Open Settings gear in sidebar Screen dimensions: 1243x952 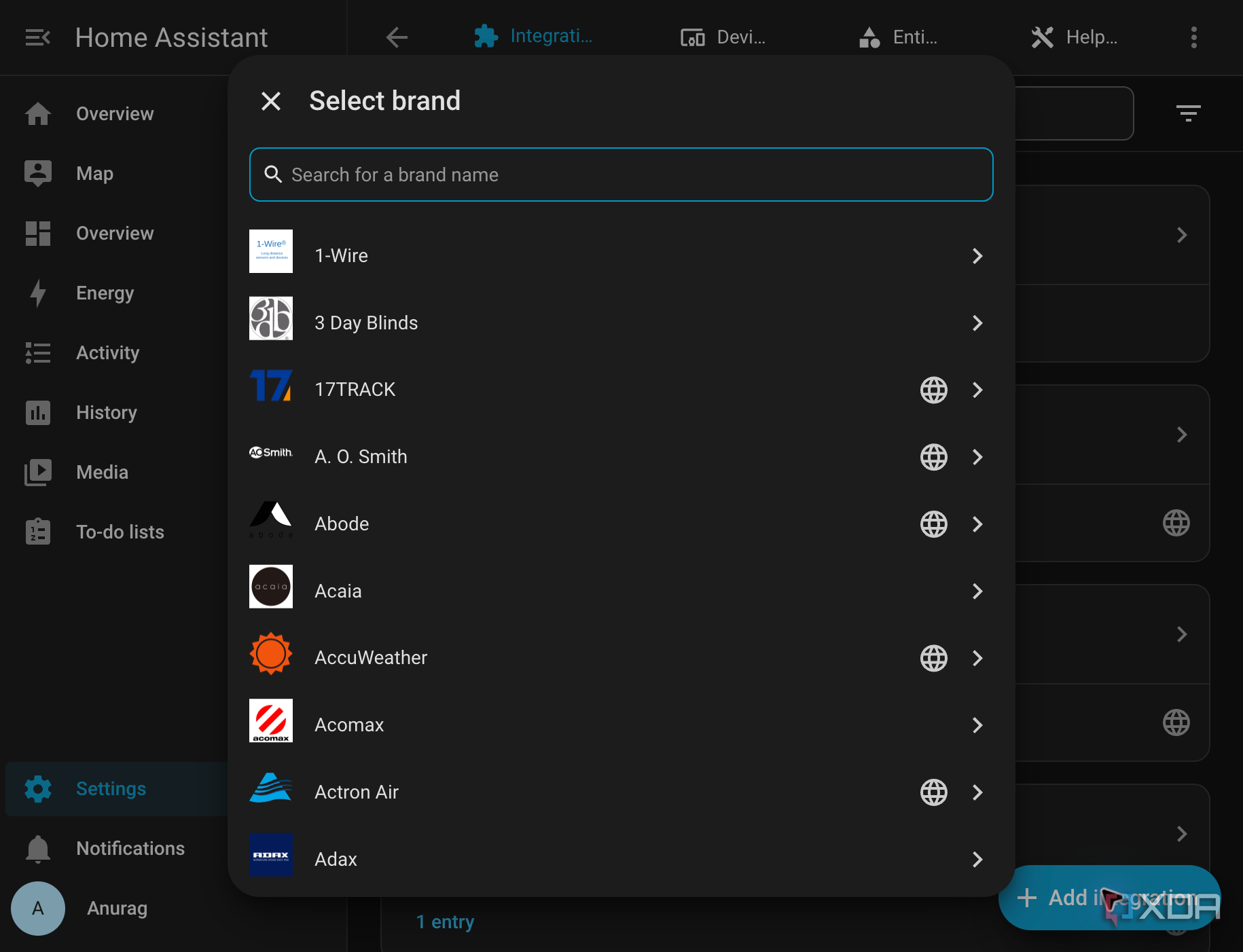pyautogui.click(x=38, y=788)
